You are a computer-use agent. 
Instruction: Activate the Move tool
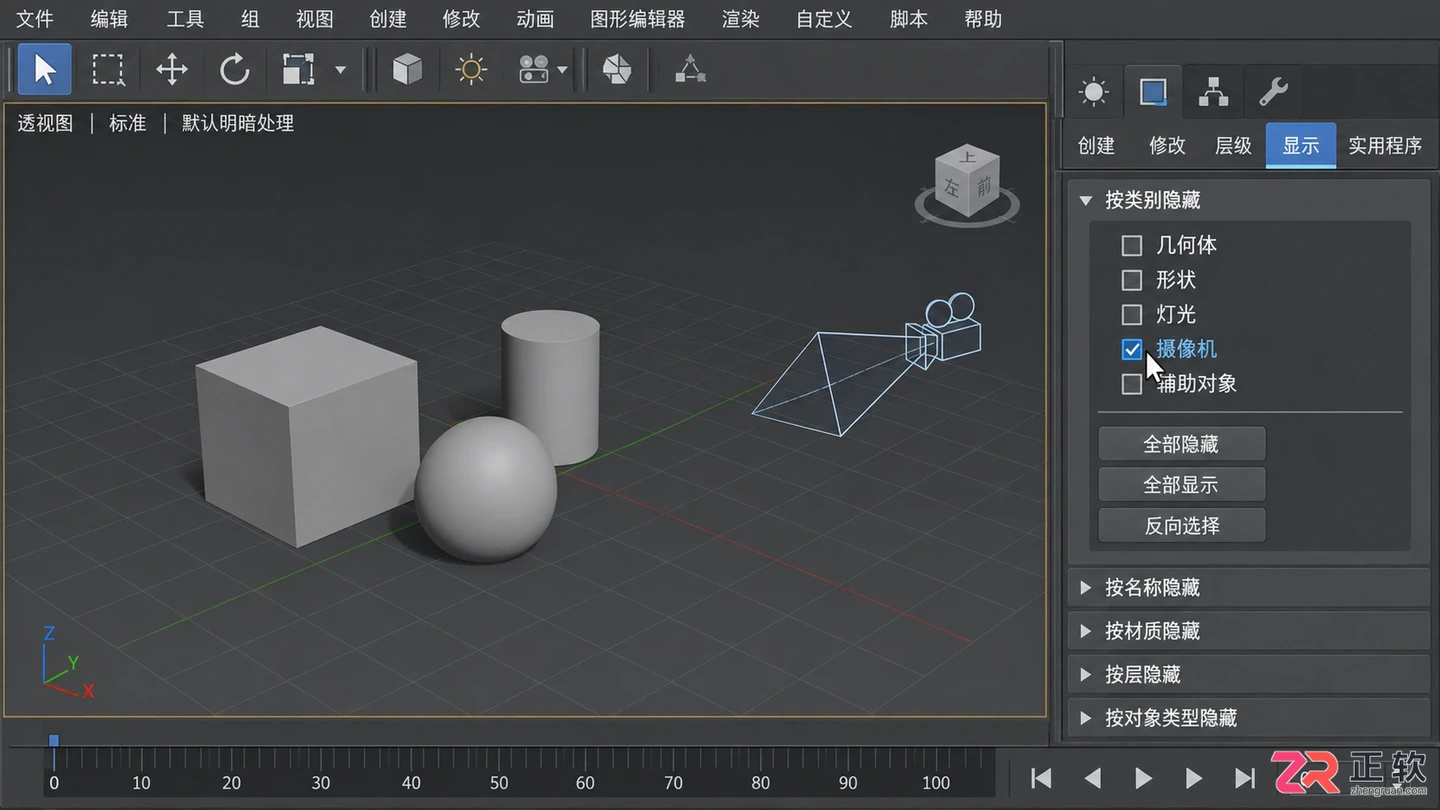(x=172, y=69)
